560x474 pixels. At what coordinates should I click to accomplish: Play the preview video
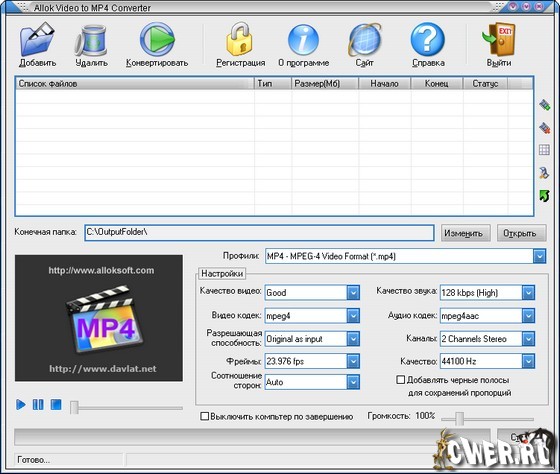(21, 405)
